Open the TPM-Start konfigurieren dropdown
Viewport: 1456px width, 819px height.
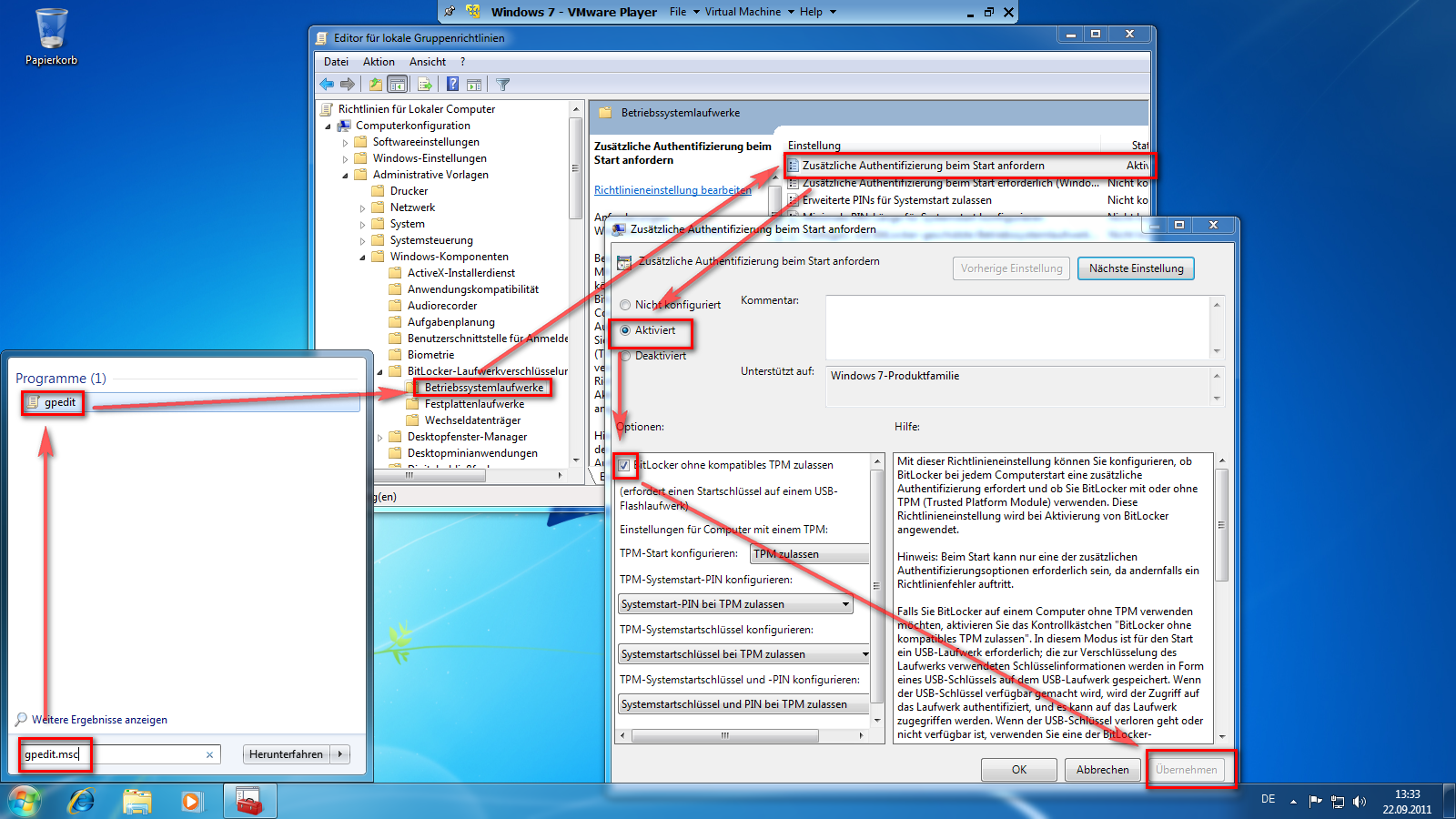point(809,553)
